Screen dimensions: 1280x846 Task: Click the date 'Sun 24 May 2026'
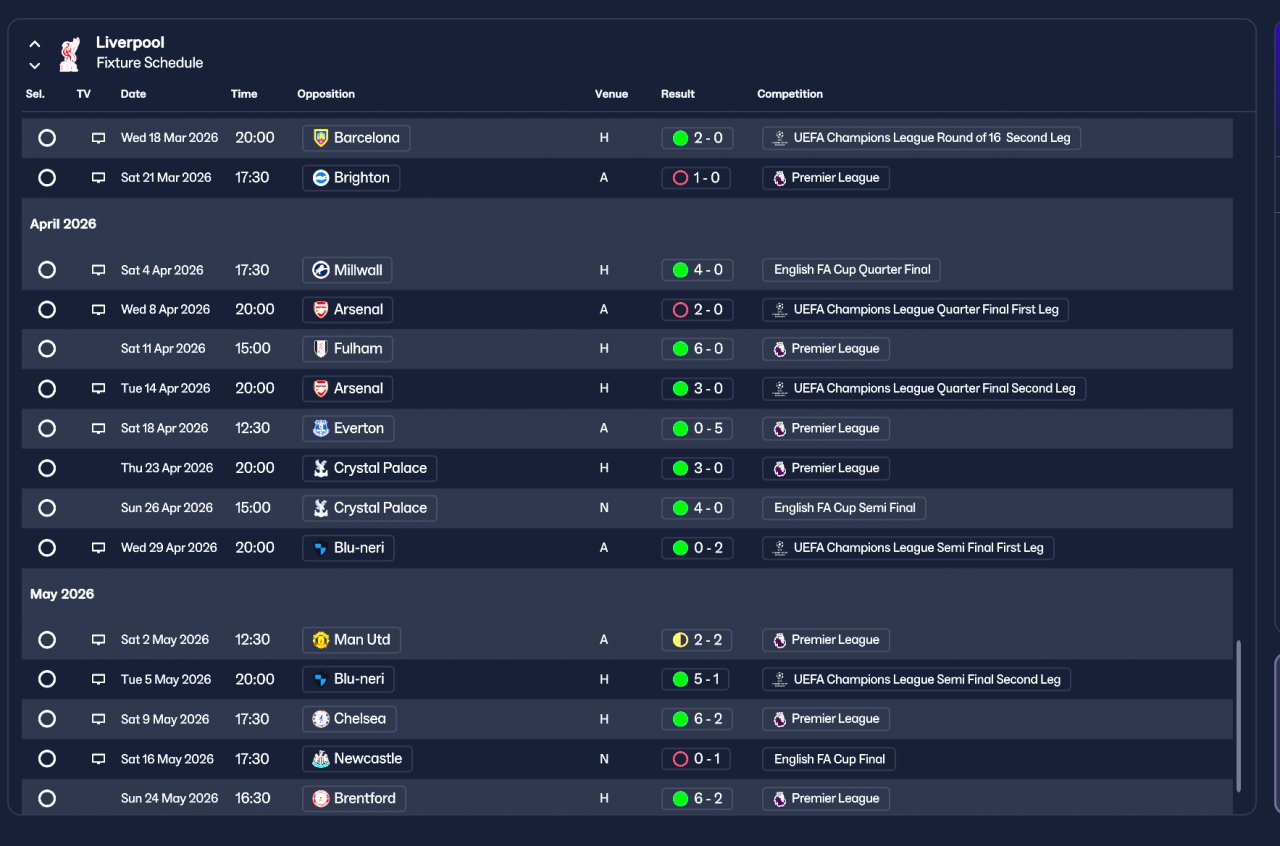click(169, 799)
